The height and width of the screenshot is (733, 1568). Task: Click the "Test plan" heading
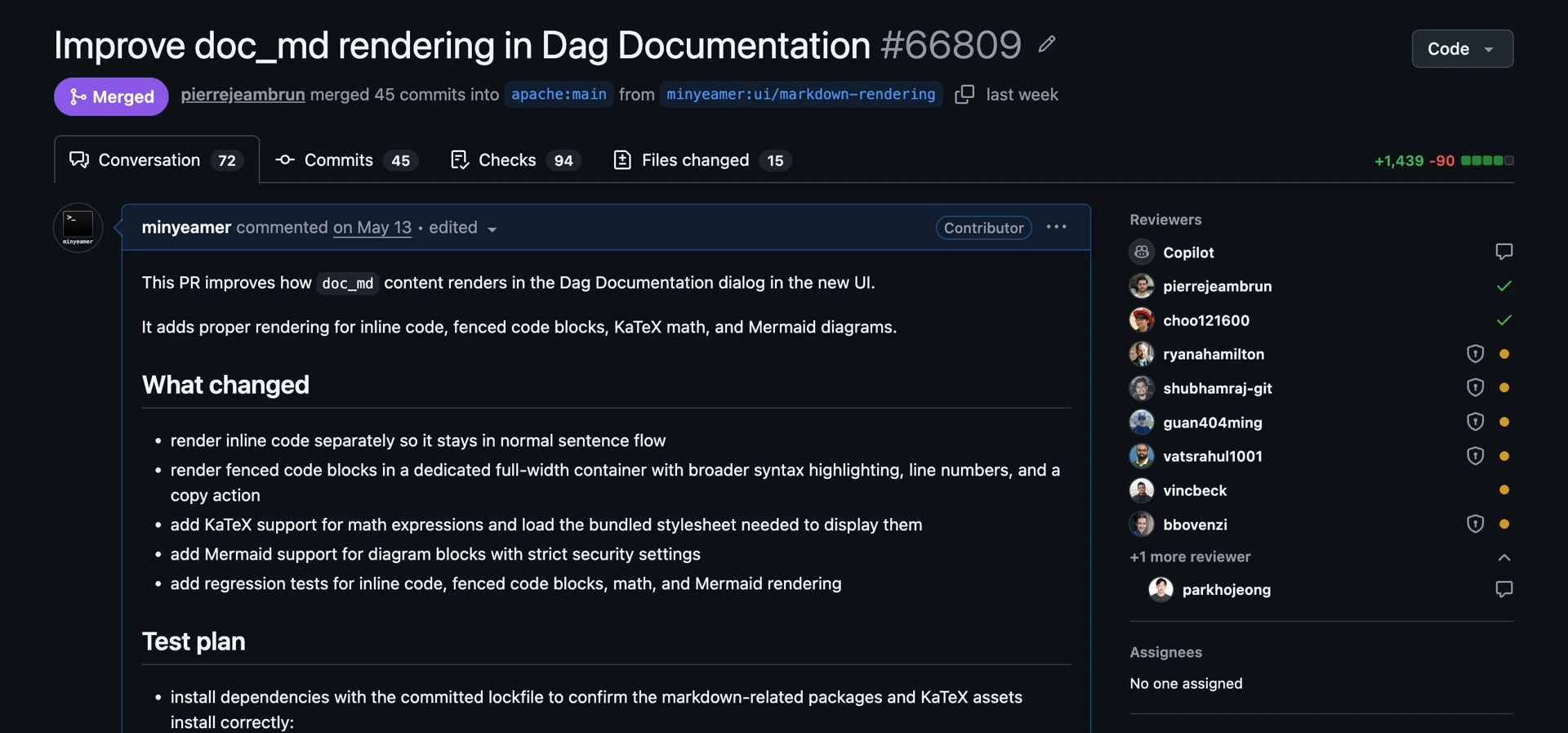click(194, 641)
